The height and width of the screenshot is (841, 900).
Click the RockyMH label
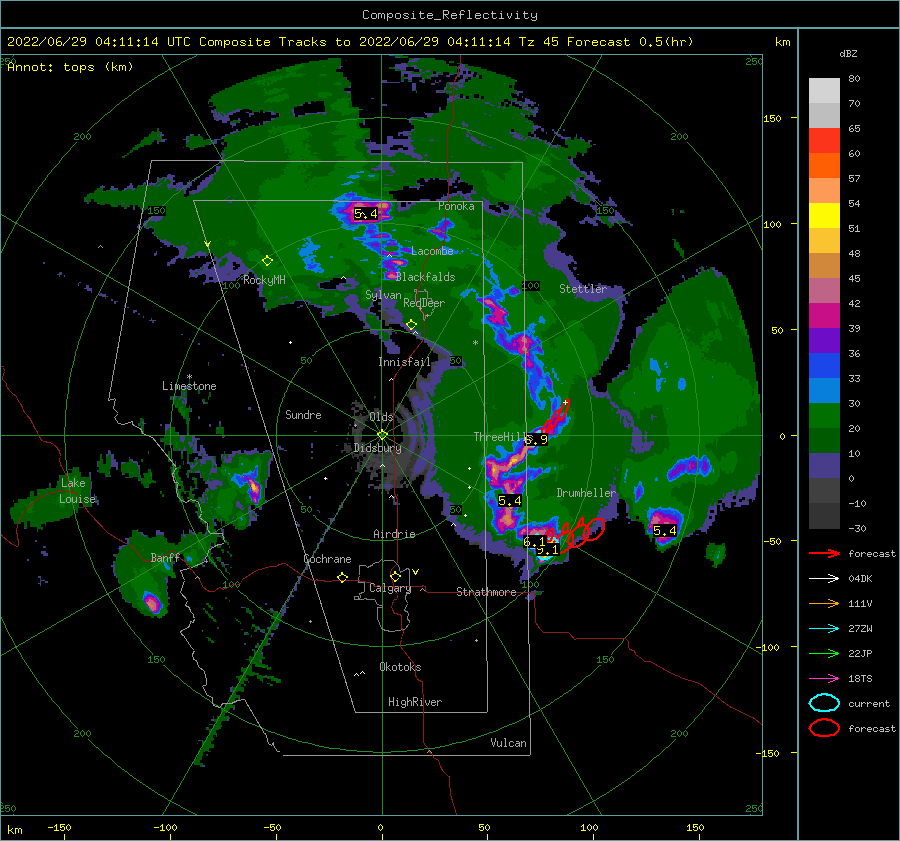point(264,280)
